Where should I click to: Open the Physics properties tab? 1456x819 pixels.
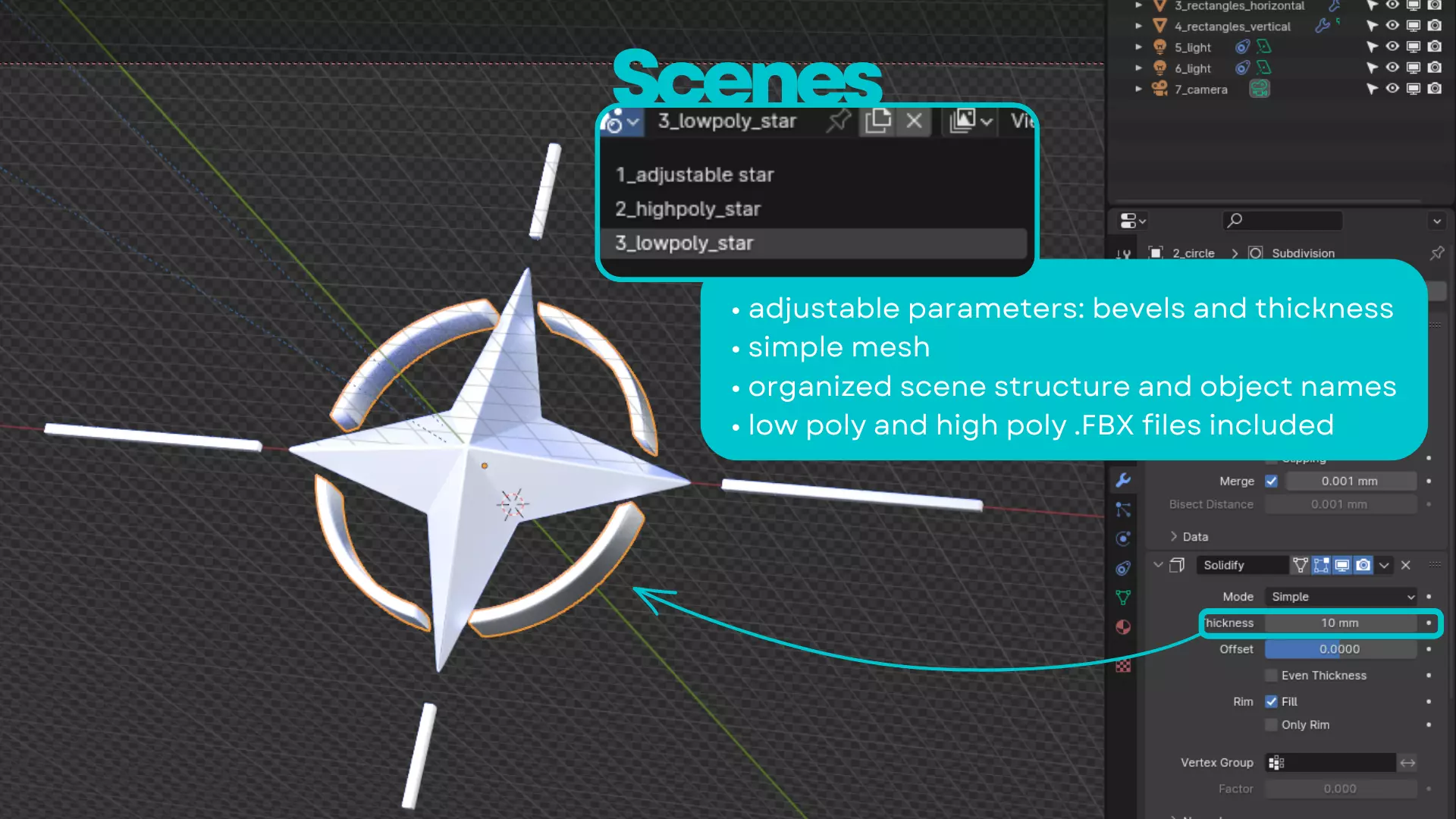pos(1123,538)
